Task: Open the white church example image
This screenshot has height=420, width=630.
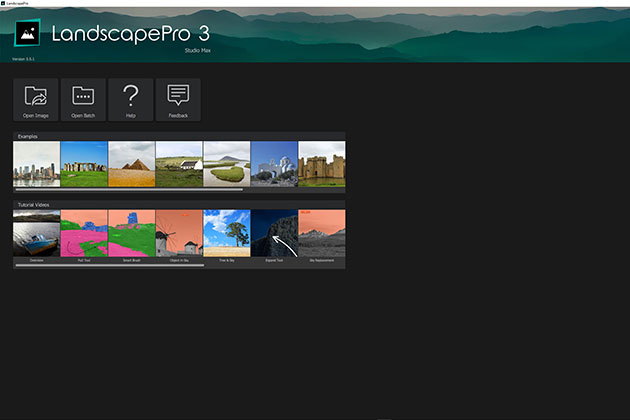Action: click(274, 164)
